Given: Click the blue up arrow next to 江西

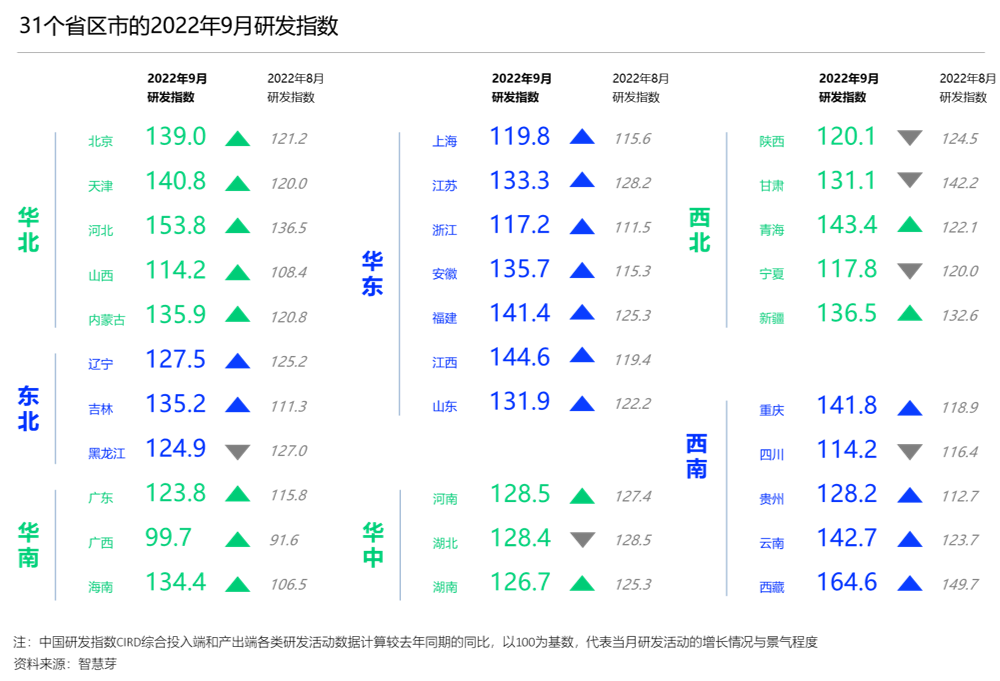Looking at the screenshot, I should point(581,356).
